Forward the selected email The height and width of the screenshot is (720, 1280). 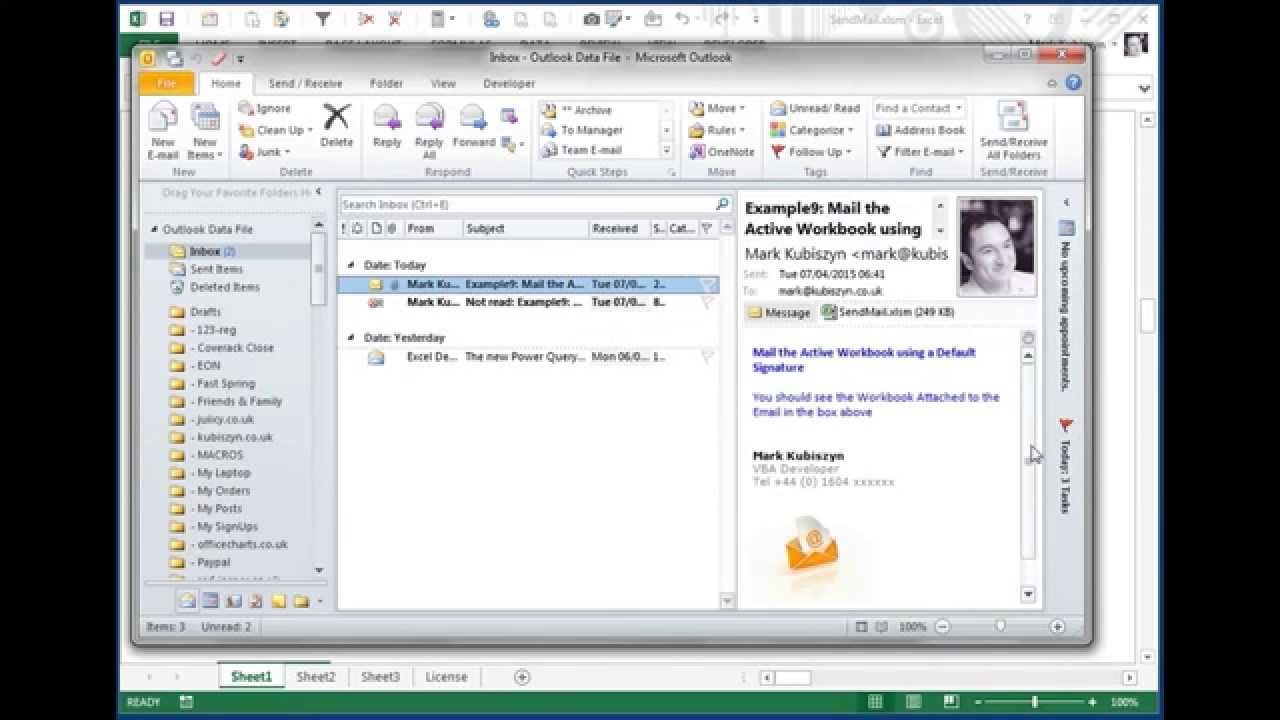(x=473, y=126)
